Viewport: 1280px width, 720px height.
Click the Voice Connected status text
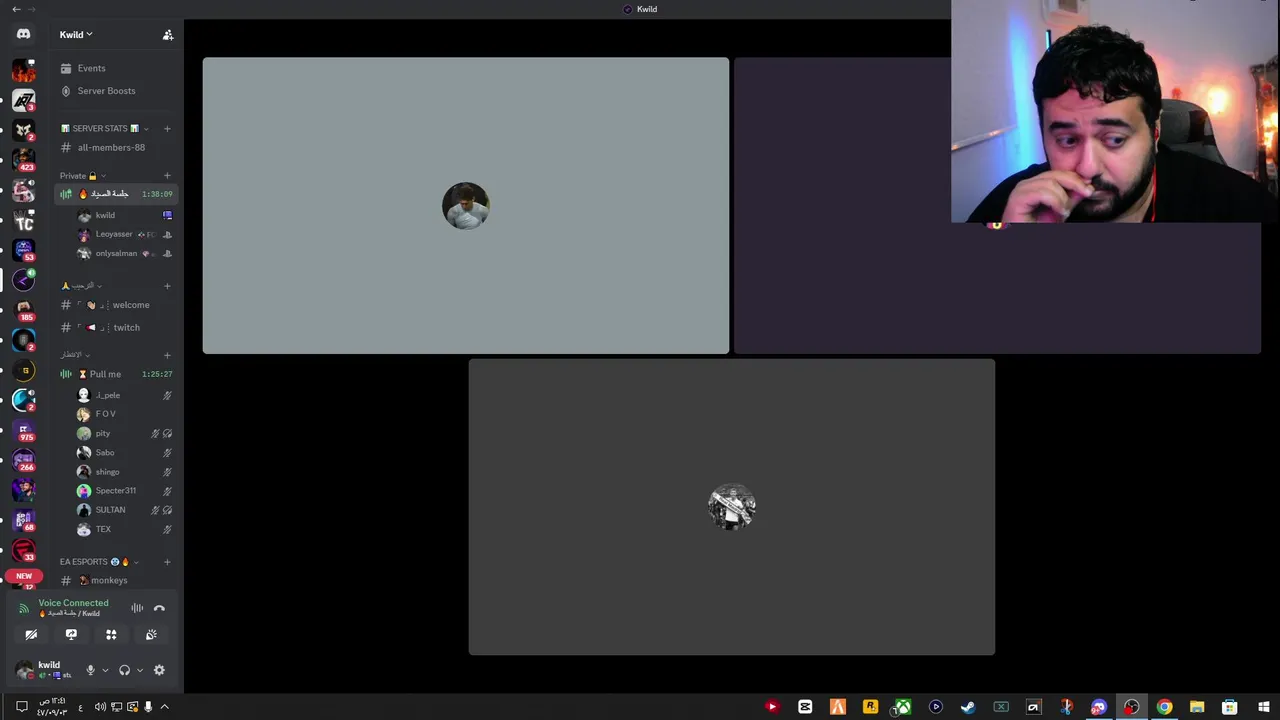point(73,603)
